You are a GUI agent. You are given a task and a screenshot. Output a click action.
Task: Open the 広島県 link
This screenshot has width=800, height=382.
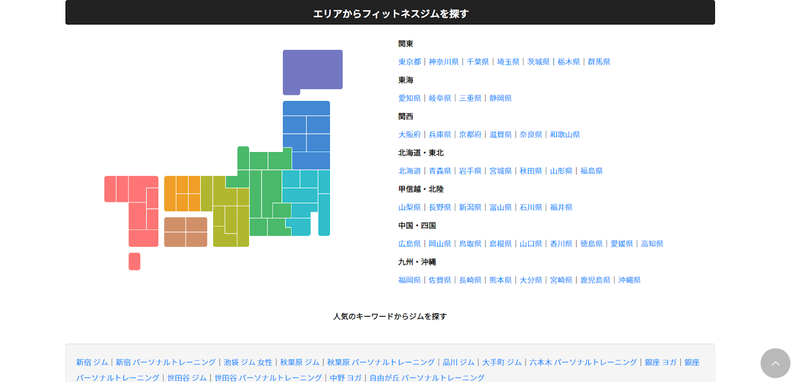pyautogui.click(x=410, y=244)
